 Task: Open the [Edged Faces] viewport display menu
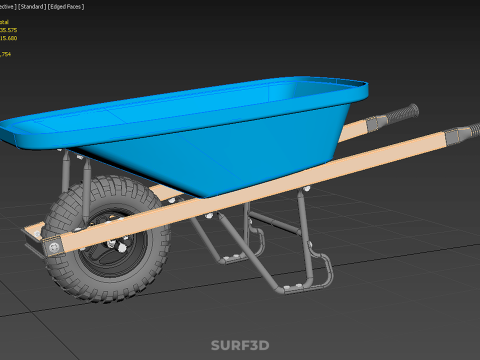point(66,7)
